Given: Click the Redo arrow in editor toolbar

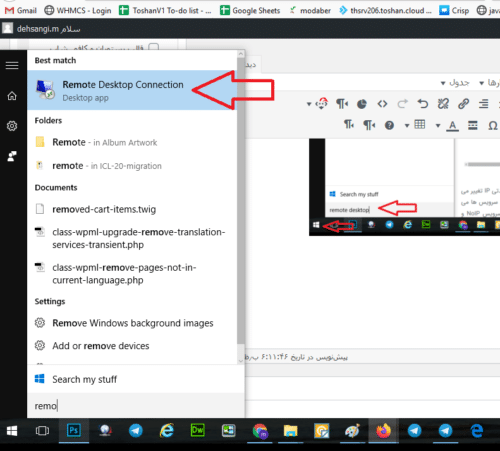Looking at the screenshot, I should (x=402, y=104).
